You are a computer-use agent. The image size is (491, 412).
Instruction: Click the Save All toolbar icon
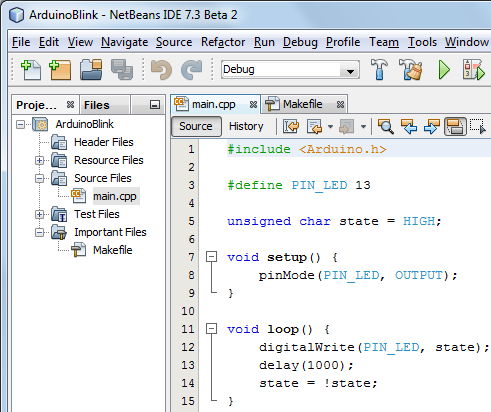tap(122, 70)
